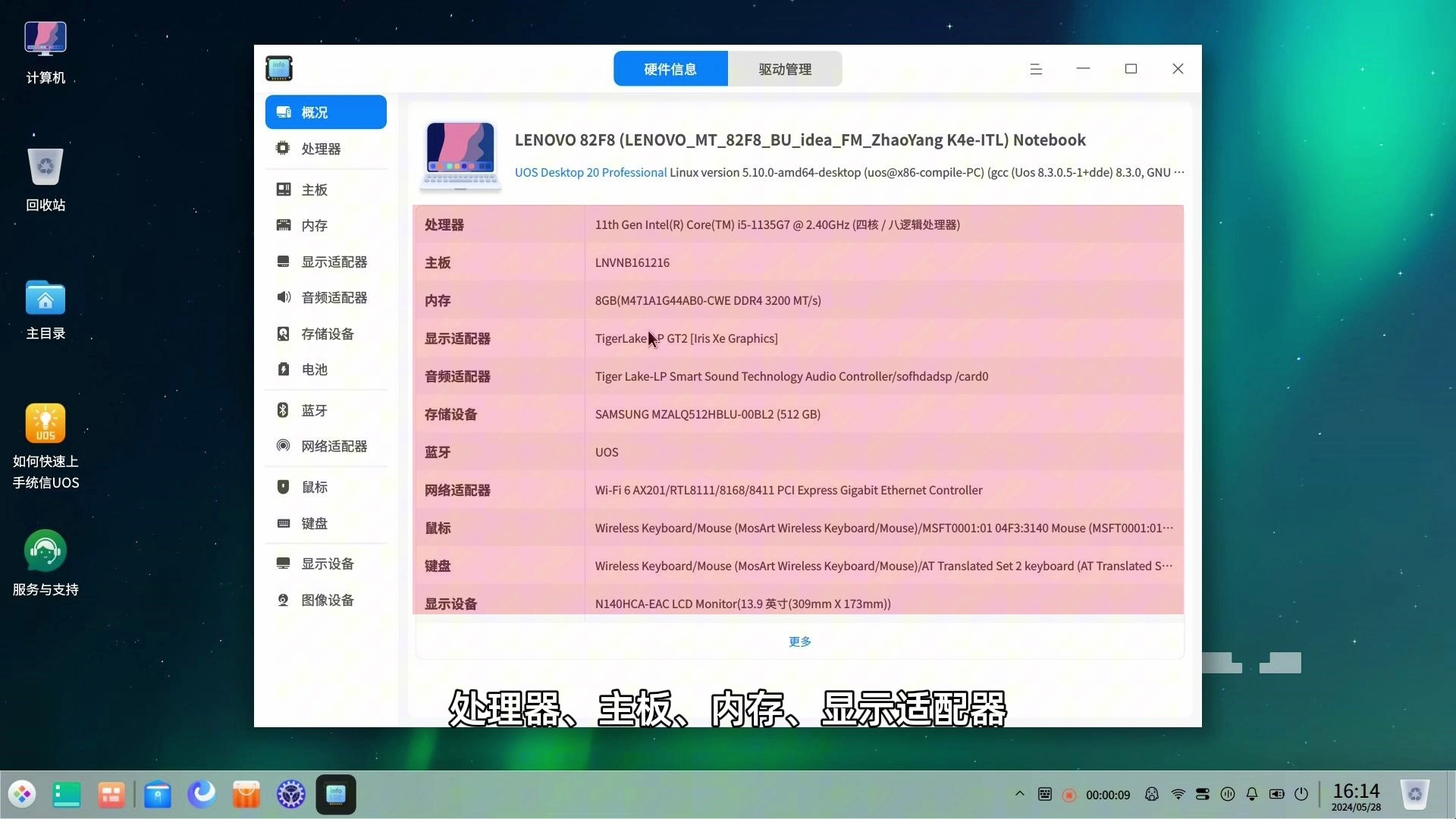
Task: Click UOS Desktop 20 Professional link
Action: pyautogui.click(x=591, y=172)
